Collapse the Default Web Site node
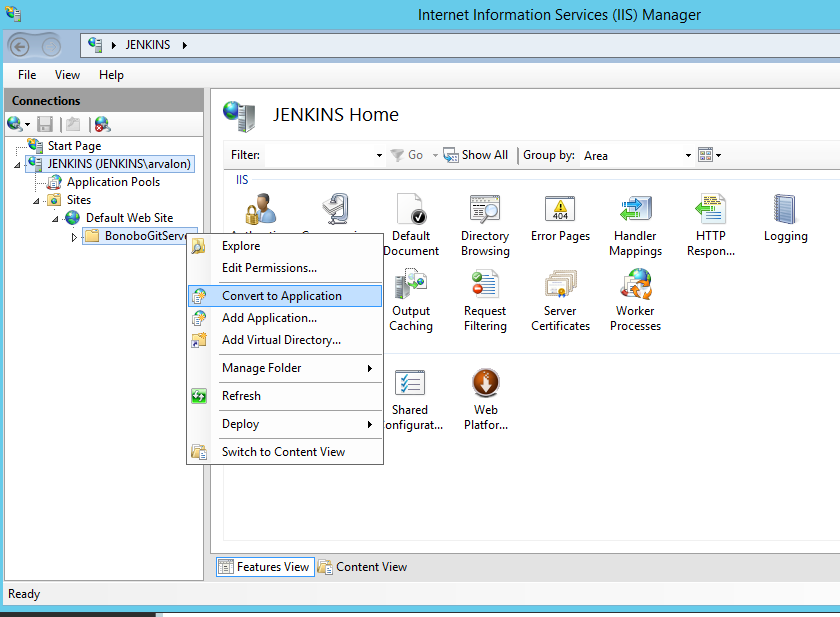The image size is (840, 617). 55,219
